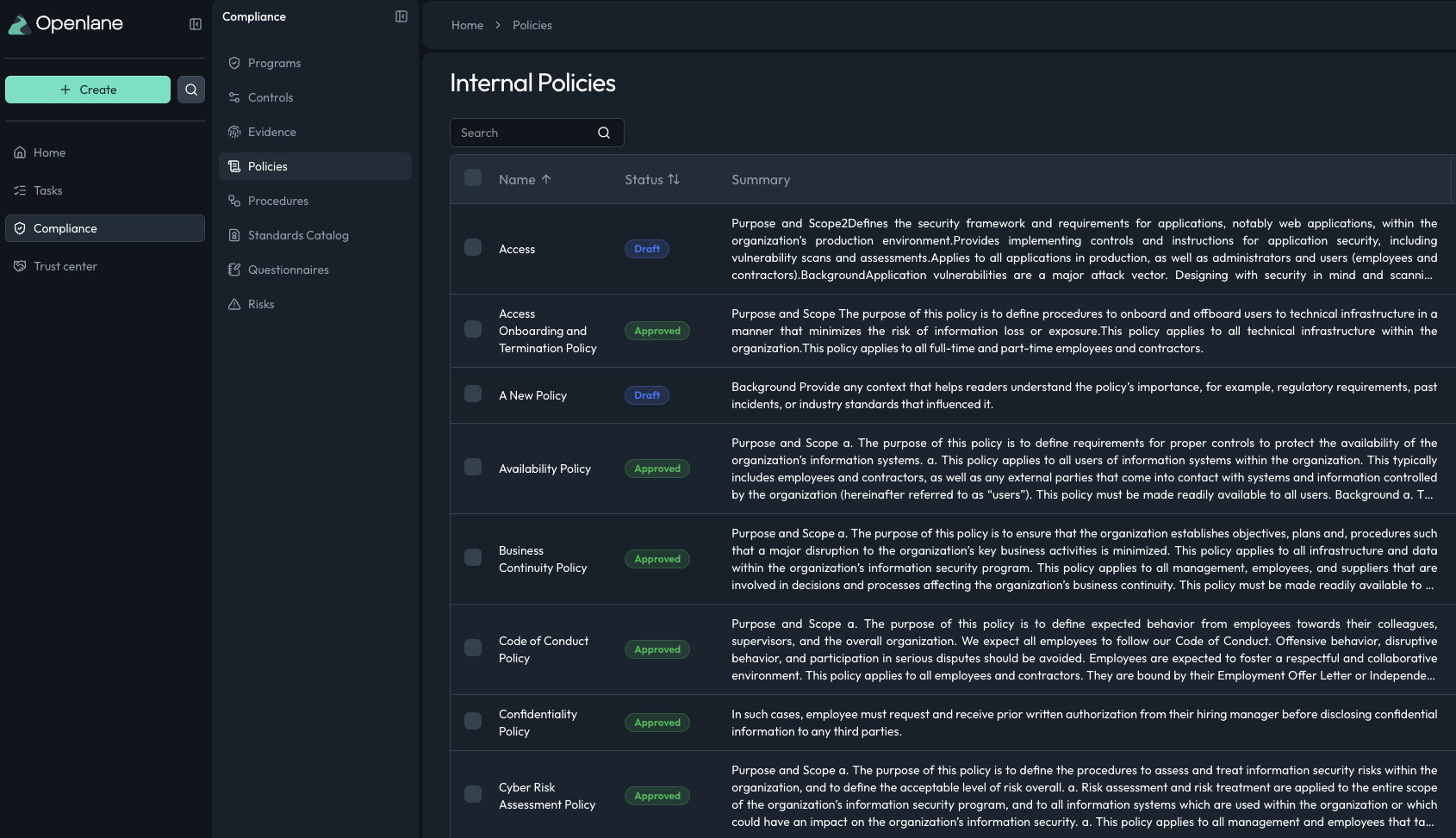The height and width of the screenshot is (838, 1456).
Task: Click the search magnifier in policy search box
Action: (604, 133)
